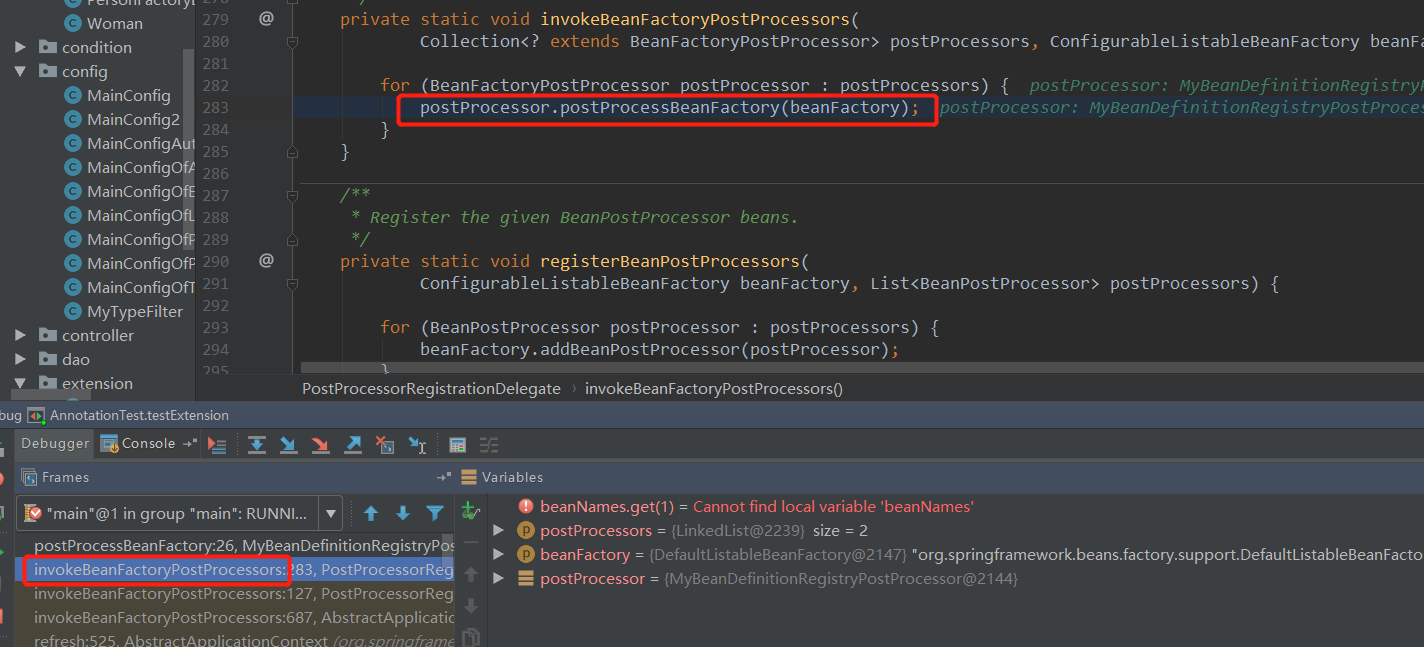Expand the dao folder arrow

[x=20, y=359]
